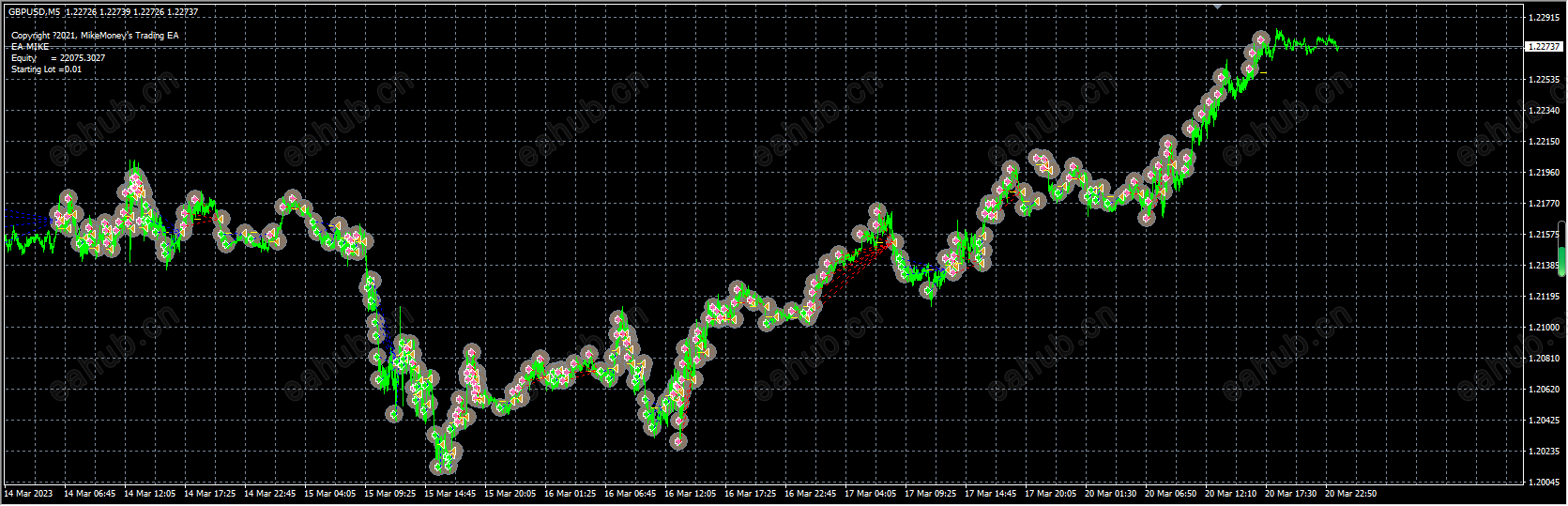Click the '17 Mar 09:25' time axis label
The height and width of the screenshot is (506, 1568).
[932, 494]
